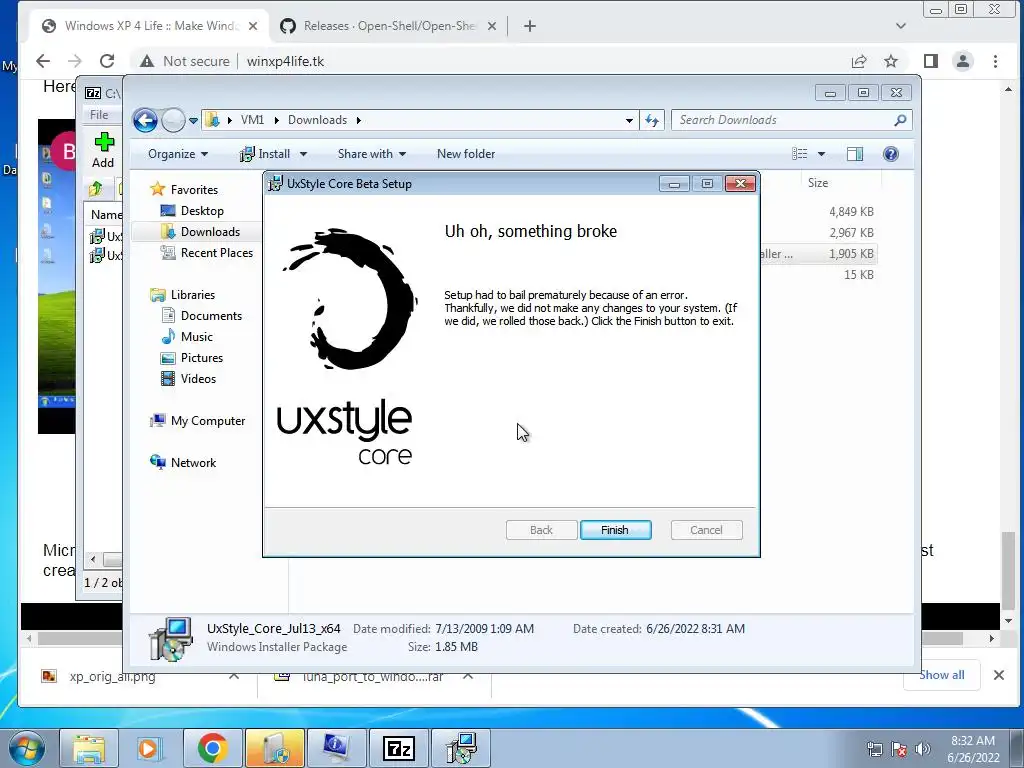Open view options dropdown arrow

pos(822,154)
